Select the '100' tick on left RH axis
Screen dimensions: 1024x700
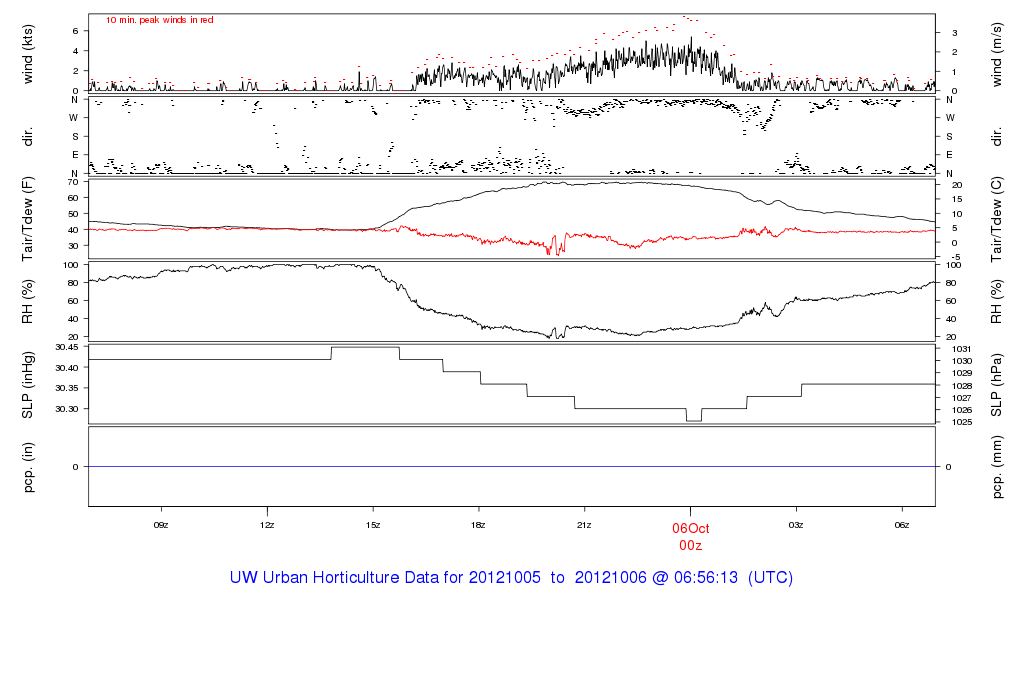[x=71, y=265]
